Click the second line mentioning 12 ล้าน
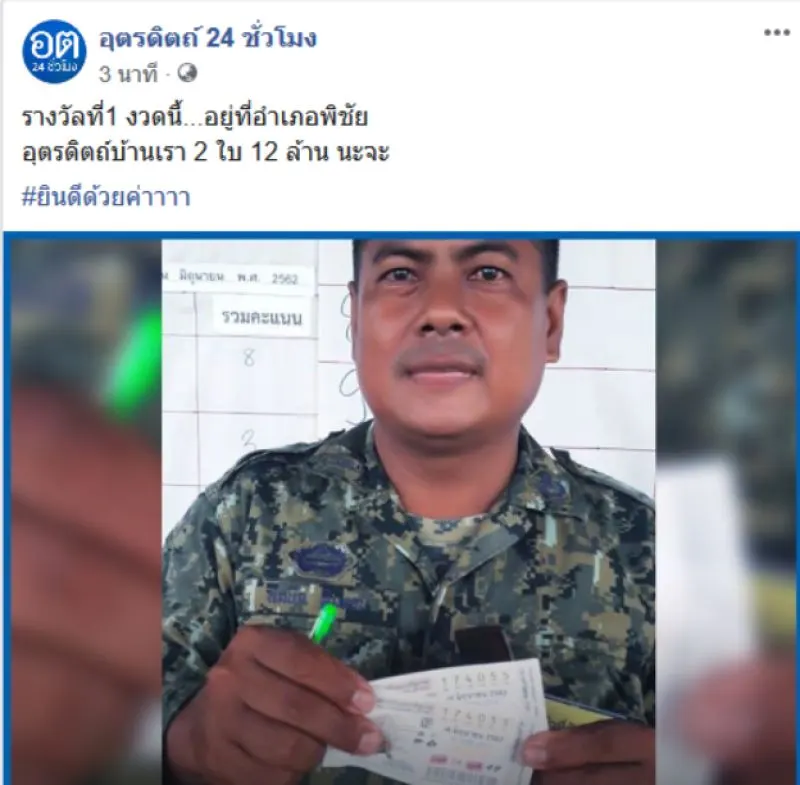This screenshot has height=785, width=800. tap(205, 152)
